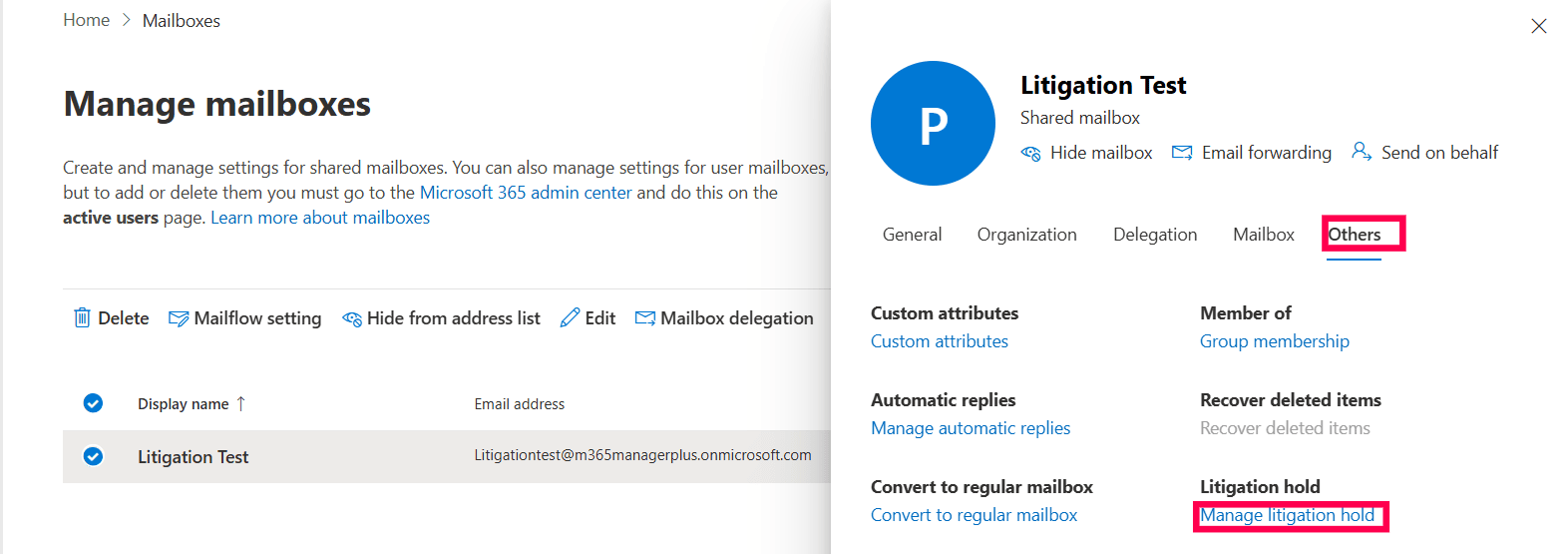The width and height of the screenshot is (1568, 554).
Task: Click Convert to regular mailbox link
Action: click(x=974, y=515)
